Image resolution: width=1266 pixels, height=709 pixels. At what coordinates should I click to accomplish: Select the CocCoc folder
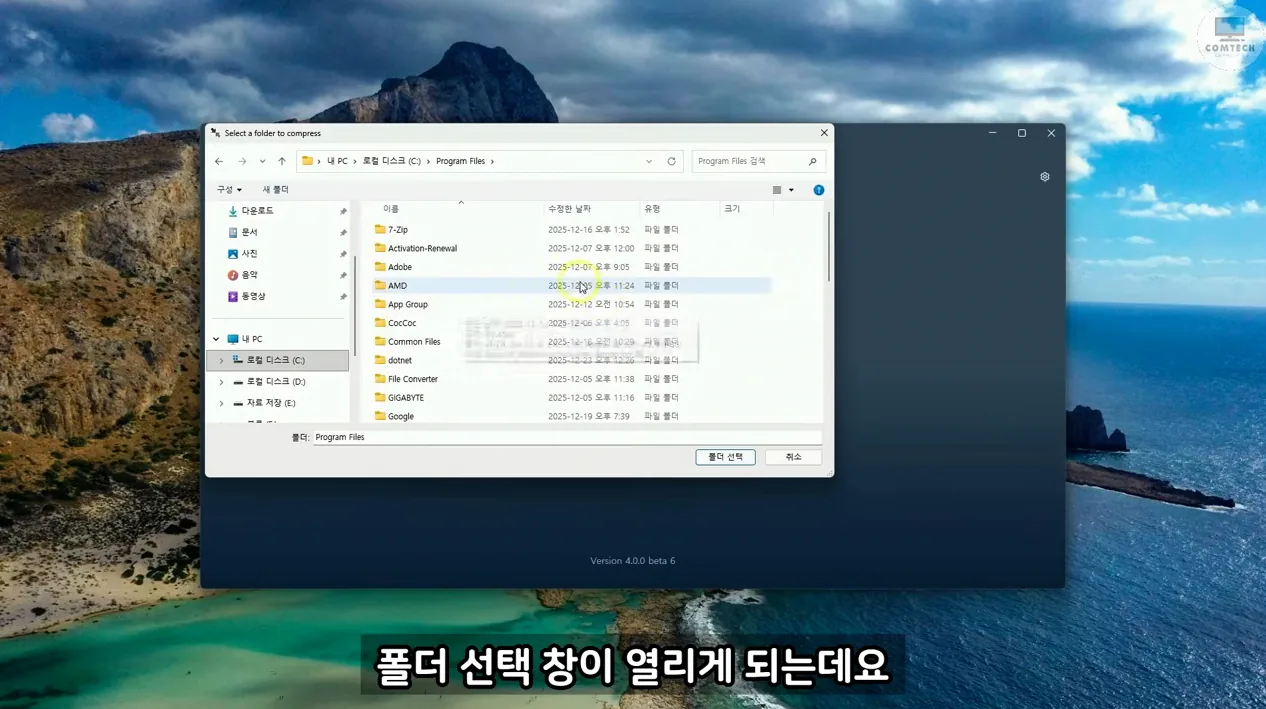[x=402, y=323]
